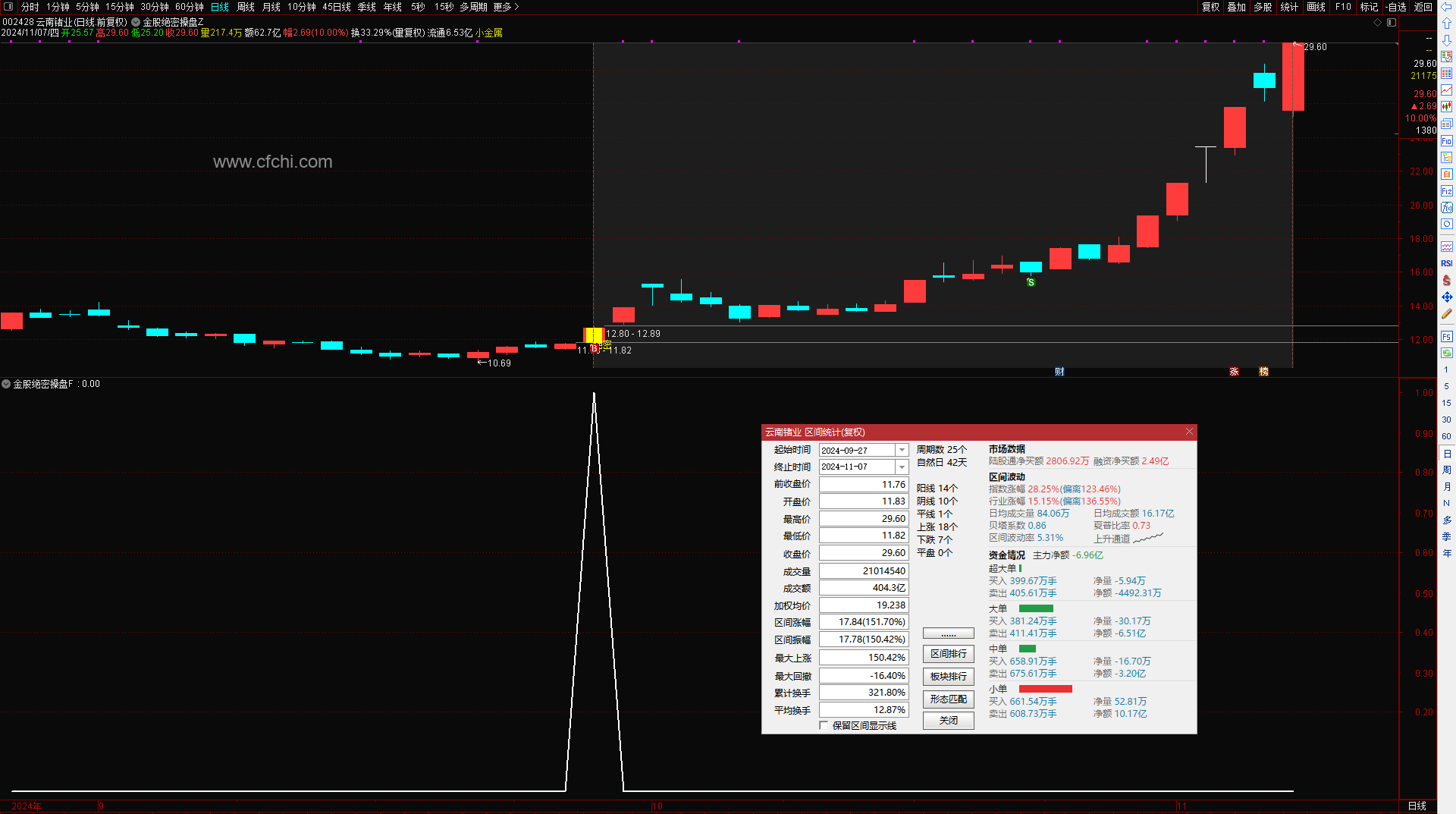
Task: Click the 榜 marker at chart bottom
Action: [x=1263, y=372]
